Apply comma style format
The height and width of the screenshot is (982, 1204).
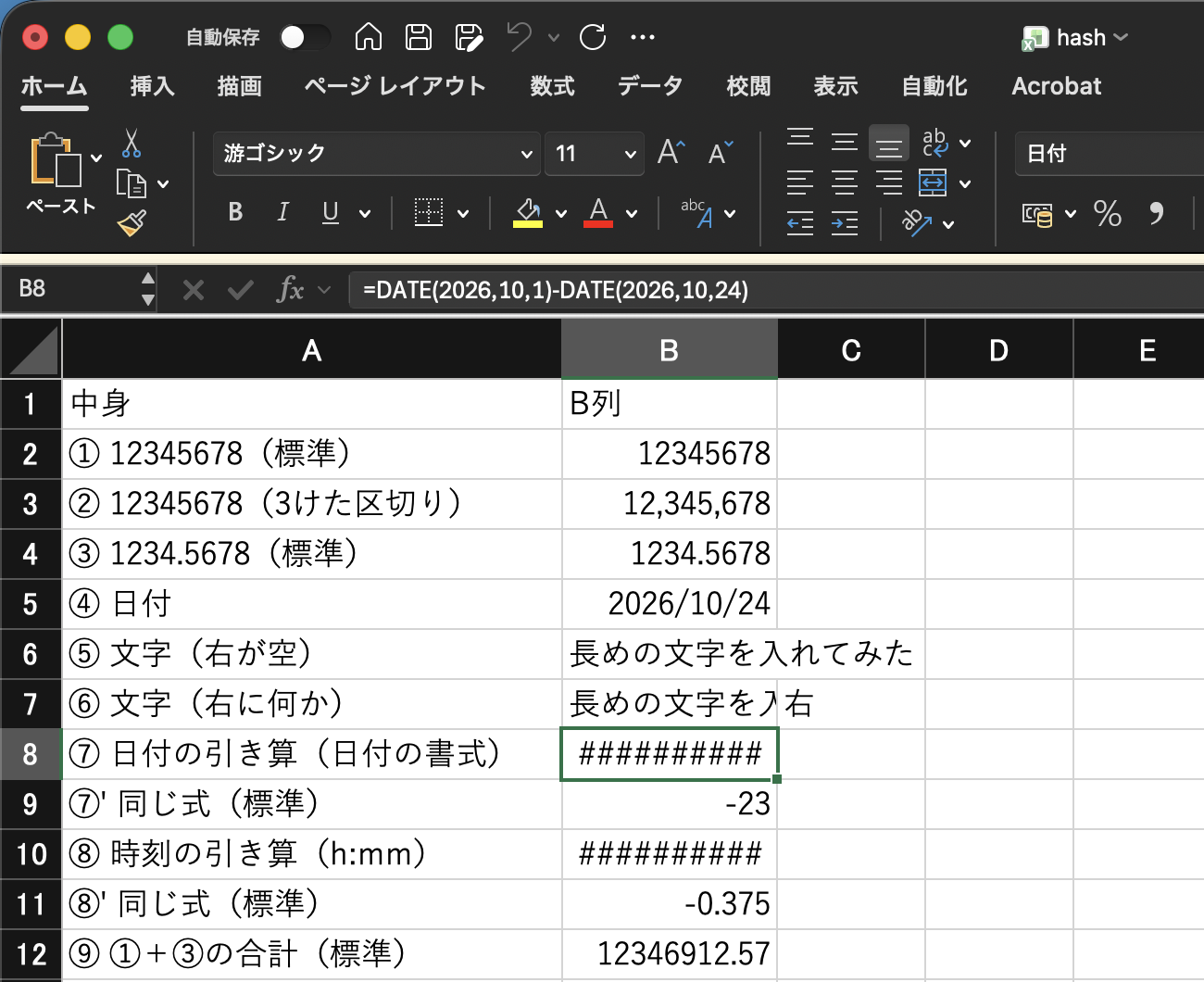(1156, 214)
